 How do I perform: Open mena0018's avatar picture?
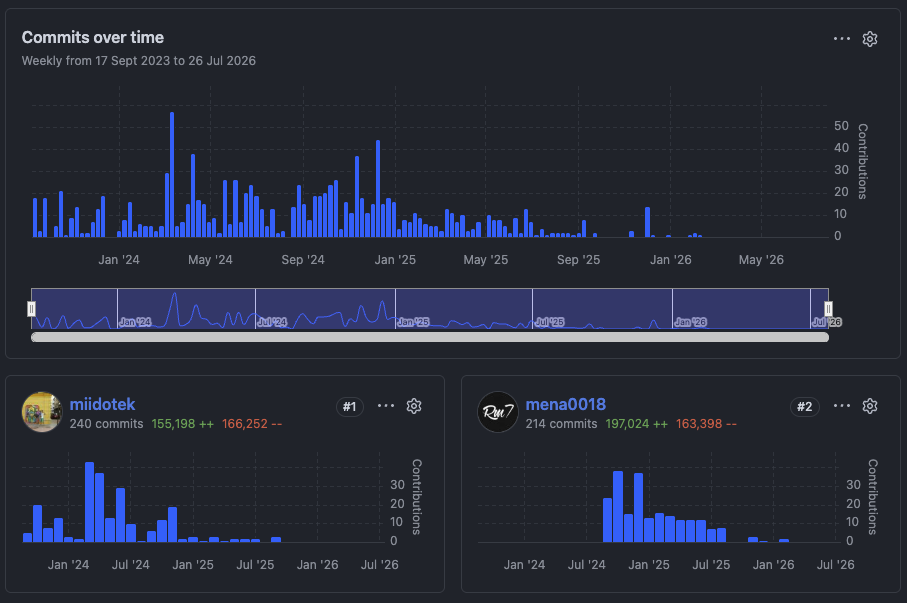coord(498,412)
